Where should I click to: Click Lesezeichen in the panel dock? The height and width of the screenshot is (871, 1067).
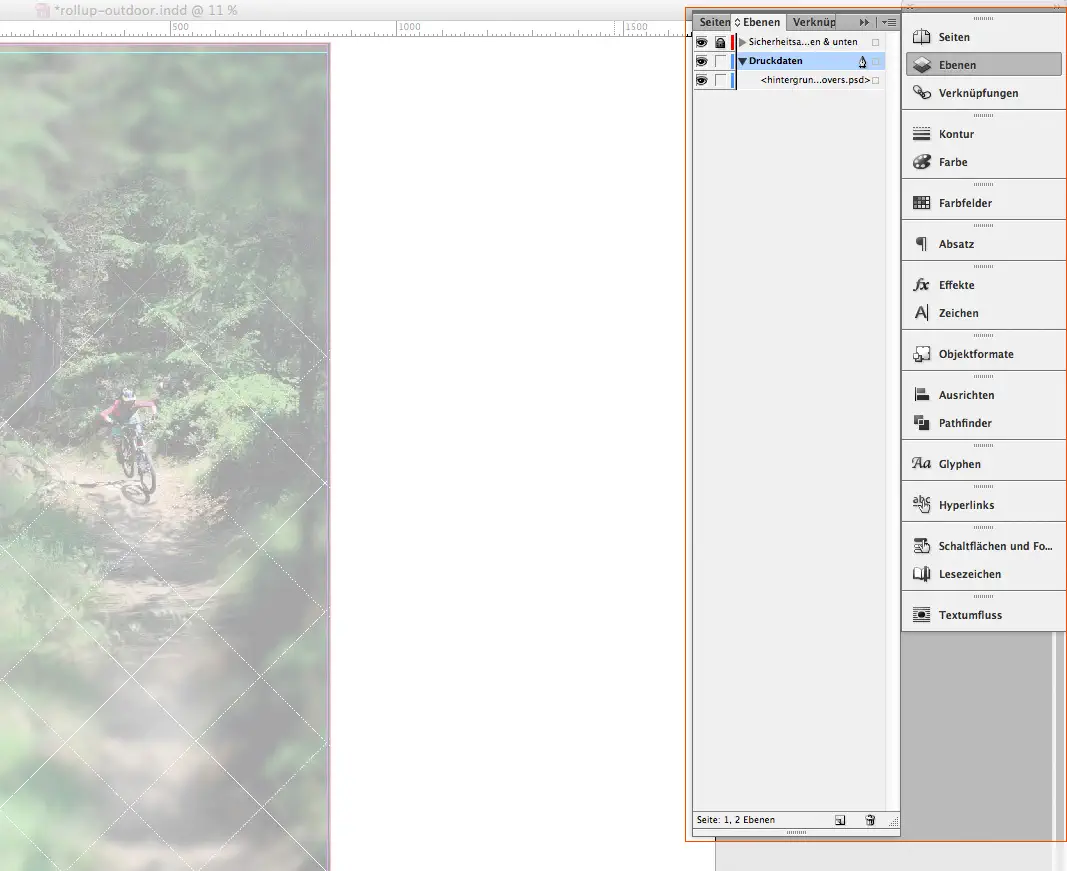969,574
